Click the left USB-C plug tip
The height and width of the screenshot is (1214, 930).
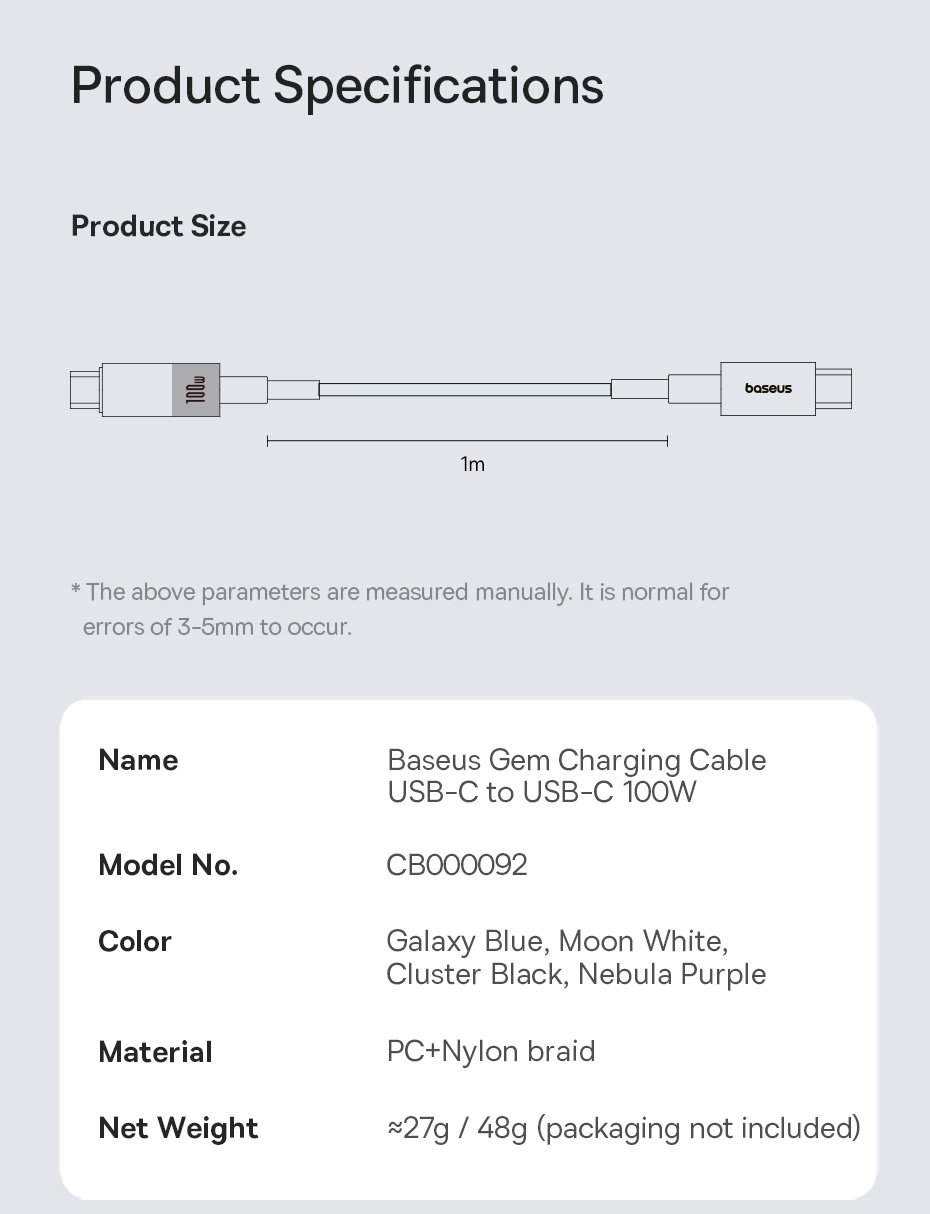[x=85, y=390]
